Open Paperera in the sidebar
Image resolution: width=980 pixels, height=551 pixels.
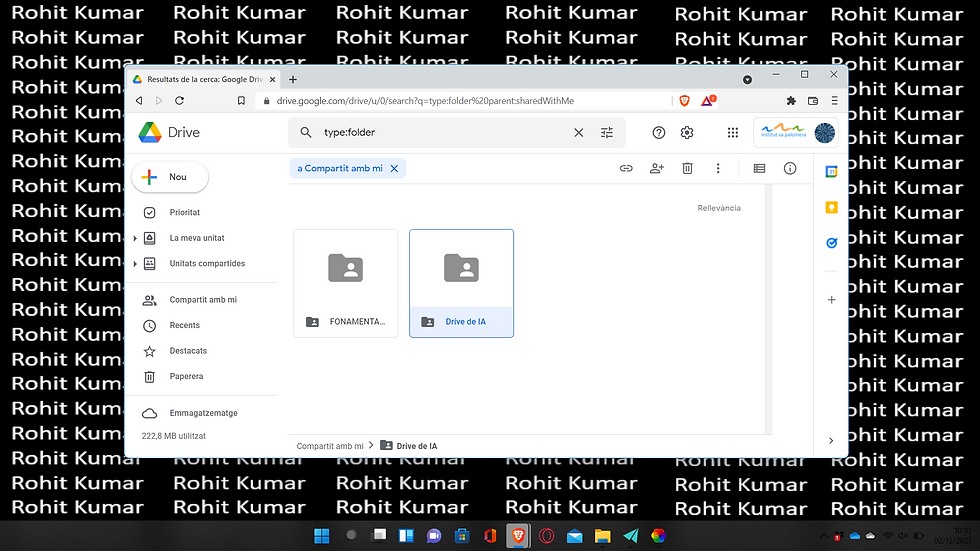click(x=186, y=377)
